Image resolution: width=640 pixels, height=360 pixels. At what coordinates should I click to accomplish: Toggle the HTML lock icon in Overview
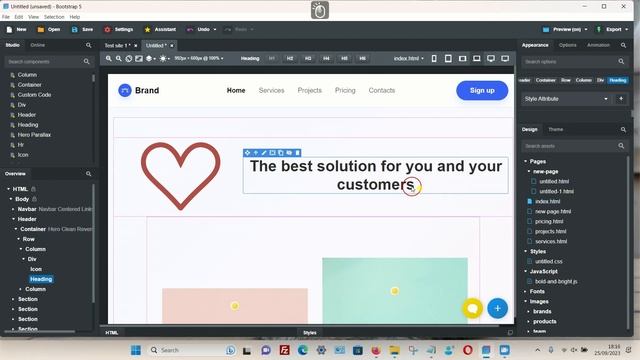click(x=33, y=189)
